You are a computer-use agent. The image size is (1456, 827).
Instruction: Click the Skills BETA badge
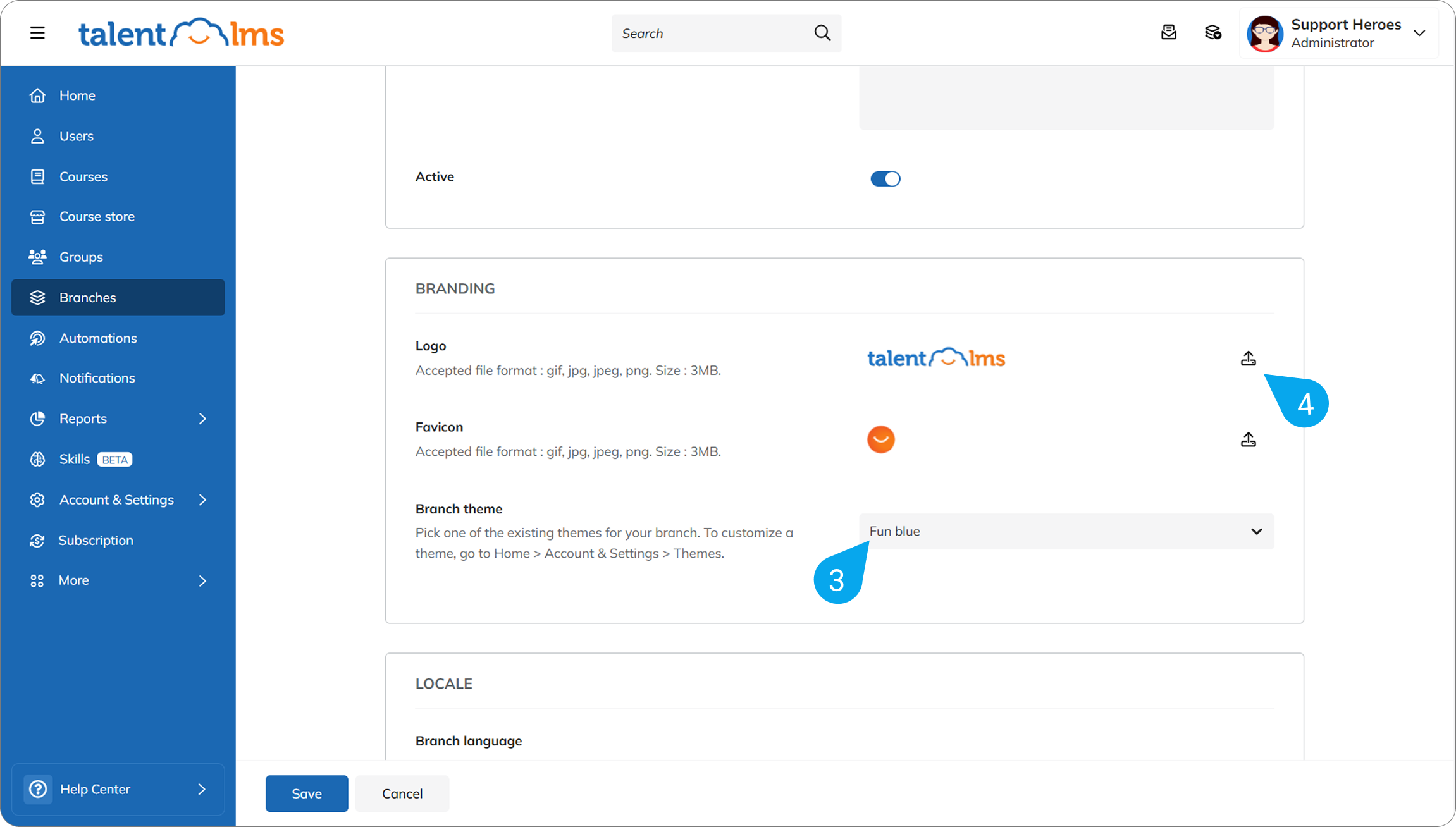click(x=114, y=460)
